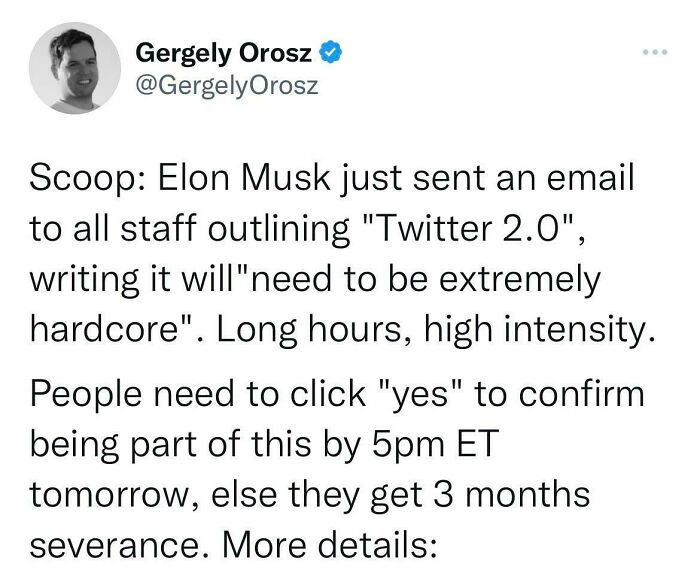Open the @GergelyOrosz handle link

tap(226, 85)
